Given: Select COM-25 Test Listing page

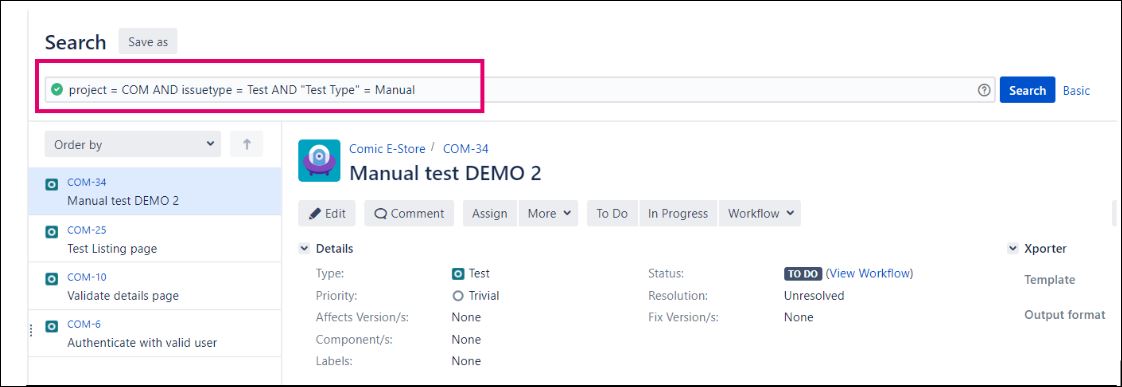Looking at the screenshot, I should click(x=155, y=239).
